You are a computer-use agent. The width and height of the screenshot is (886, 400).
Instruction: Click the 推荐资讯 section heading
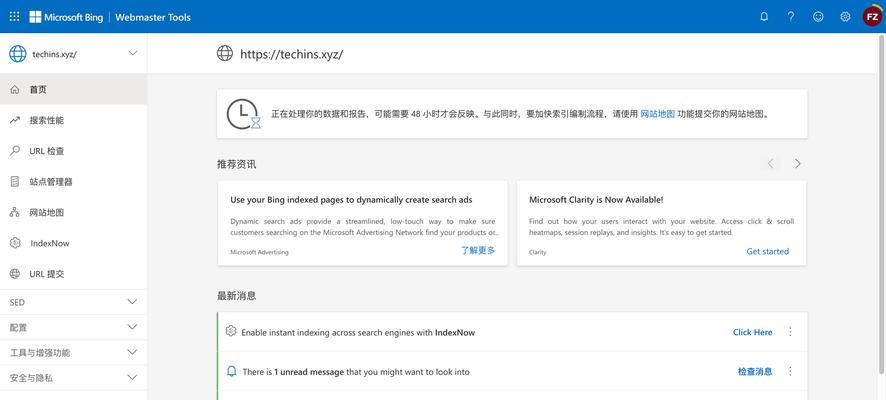(x=236, y=164)
